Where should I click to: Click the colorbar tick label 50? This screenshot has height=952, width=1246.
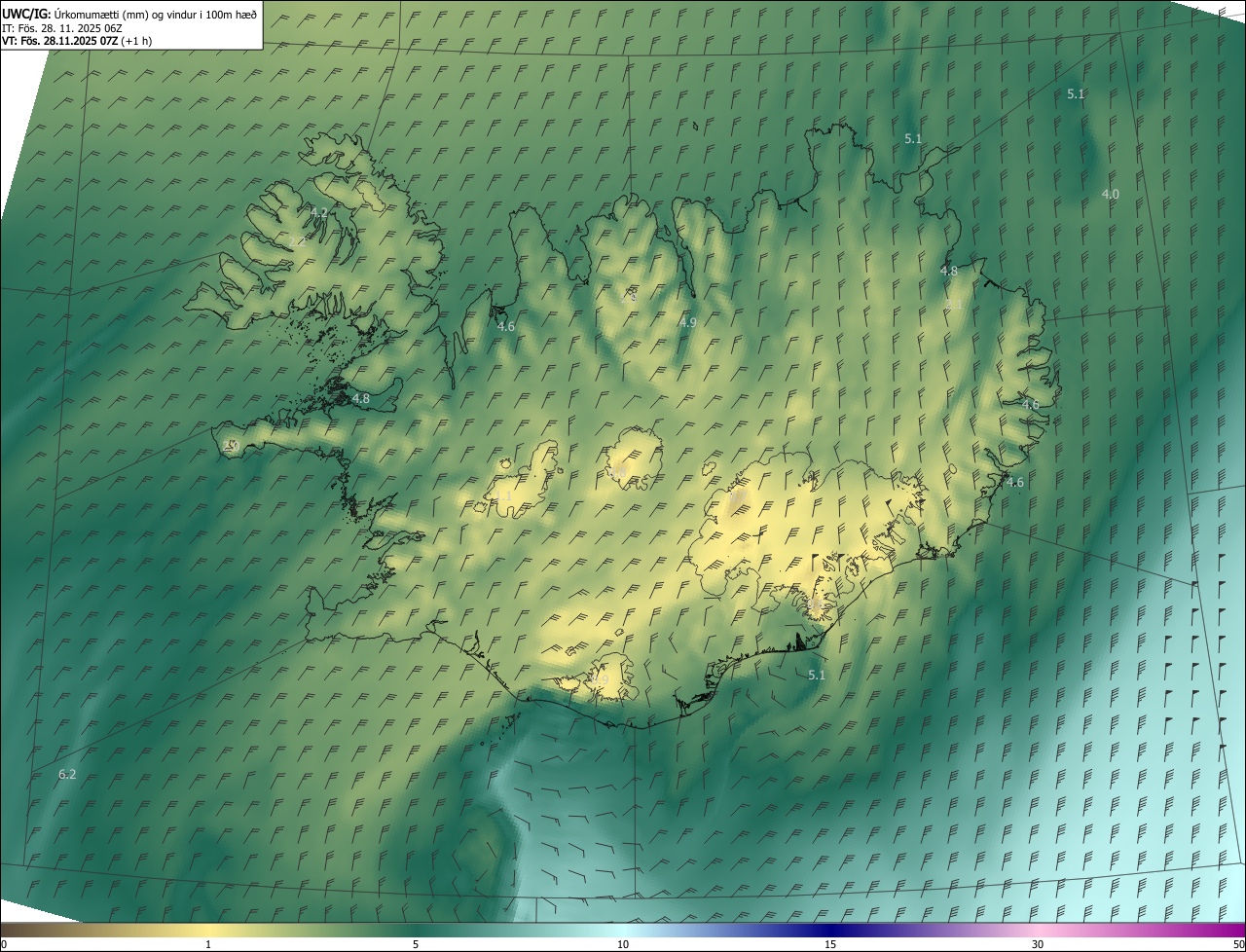click(x=1238, y=944)
